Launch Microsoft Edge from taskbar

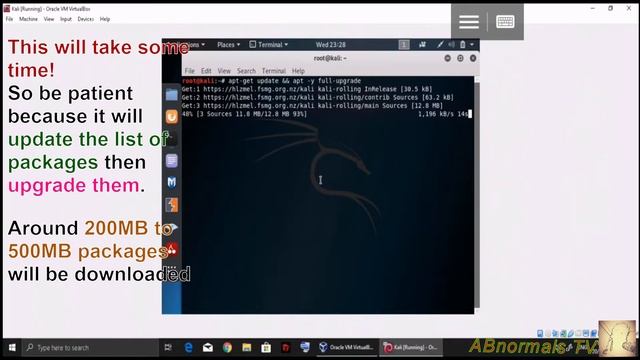188,348
